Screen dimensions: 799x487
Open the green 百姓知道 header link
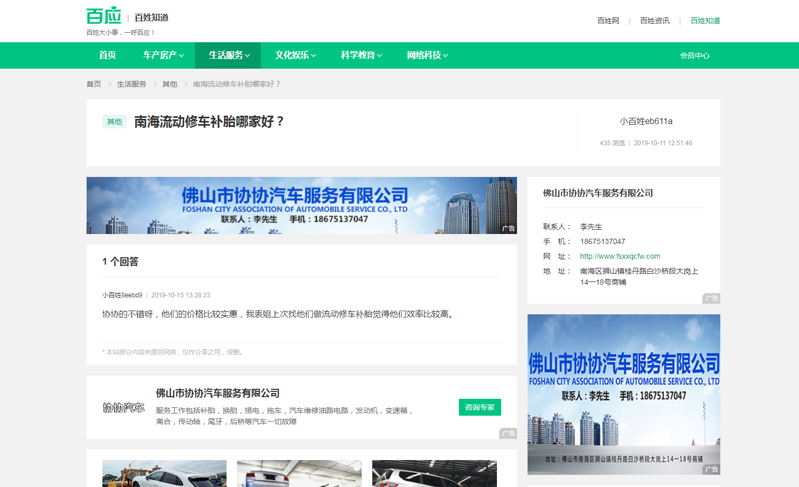tap(705, 20)
